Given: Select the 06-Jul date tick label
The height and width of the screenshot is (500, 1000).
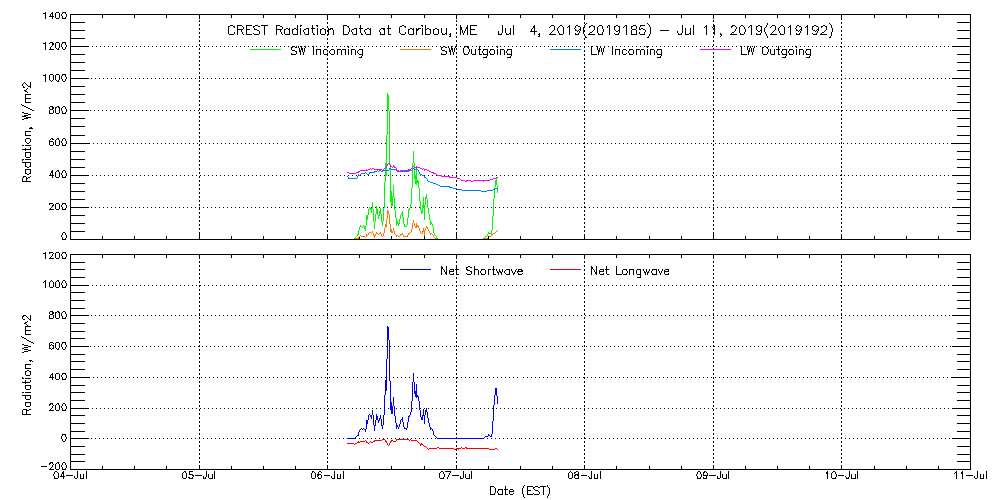Looking at the screenshot, I should point(328,477).
